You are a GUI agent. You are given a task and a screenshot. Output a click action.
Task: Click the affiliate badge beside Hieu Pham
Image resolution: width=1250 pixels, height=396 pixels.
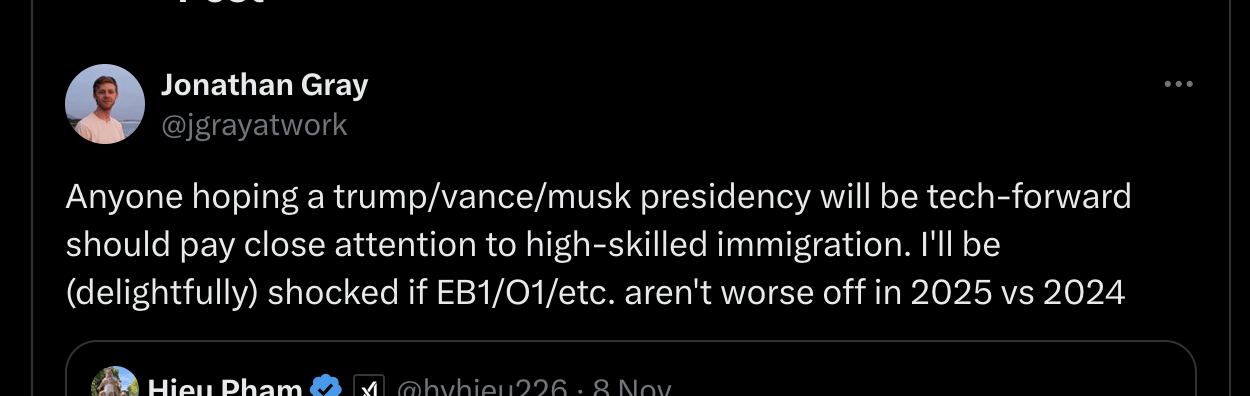pos(369,388)
